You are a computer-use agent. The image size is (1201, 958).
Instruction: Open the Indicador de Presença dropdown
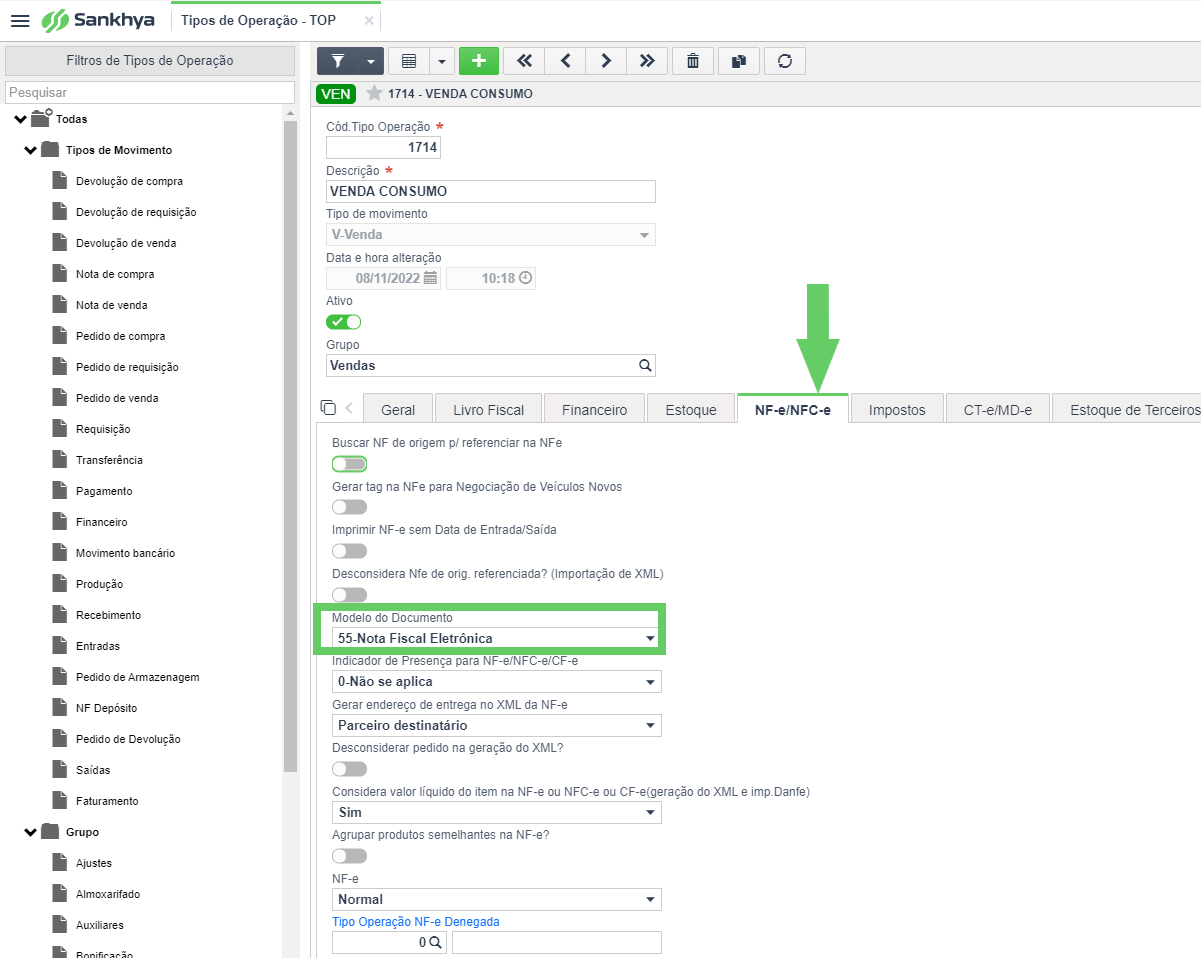pos(497,681)
